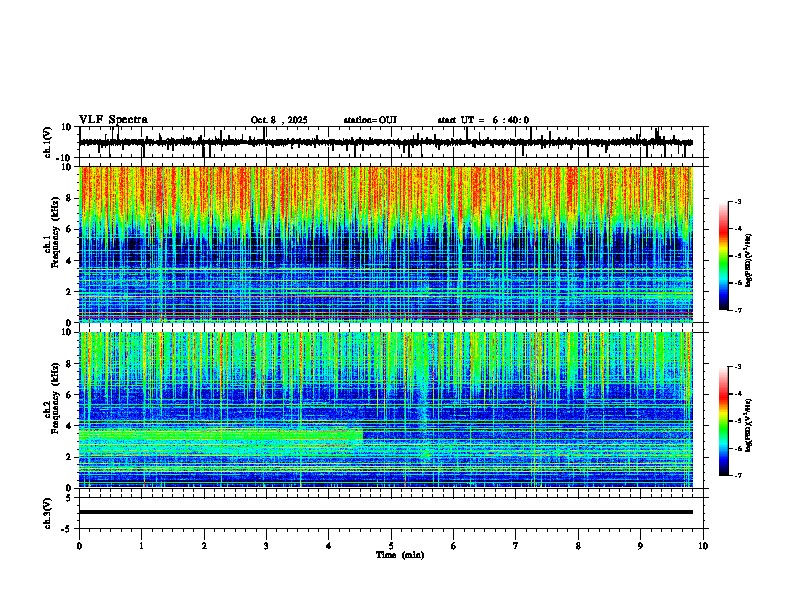Select the "start UT = 6 : 40: 0" text
This screenshot has width=792, height=612.
click(483, 120)
